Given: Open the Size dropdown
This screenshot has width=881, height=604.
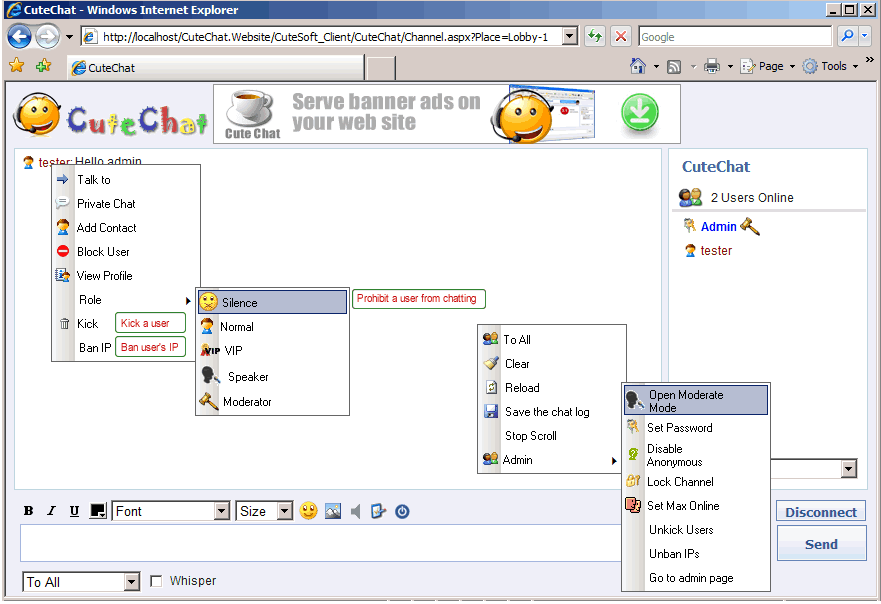Looking at the screenshot, I should point(264,511).
